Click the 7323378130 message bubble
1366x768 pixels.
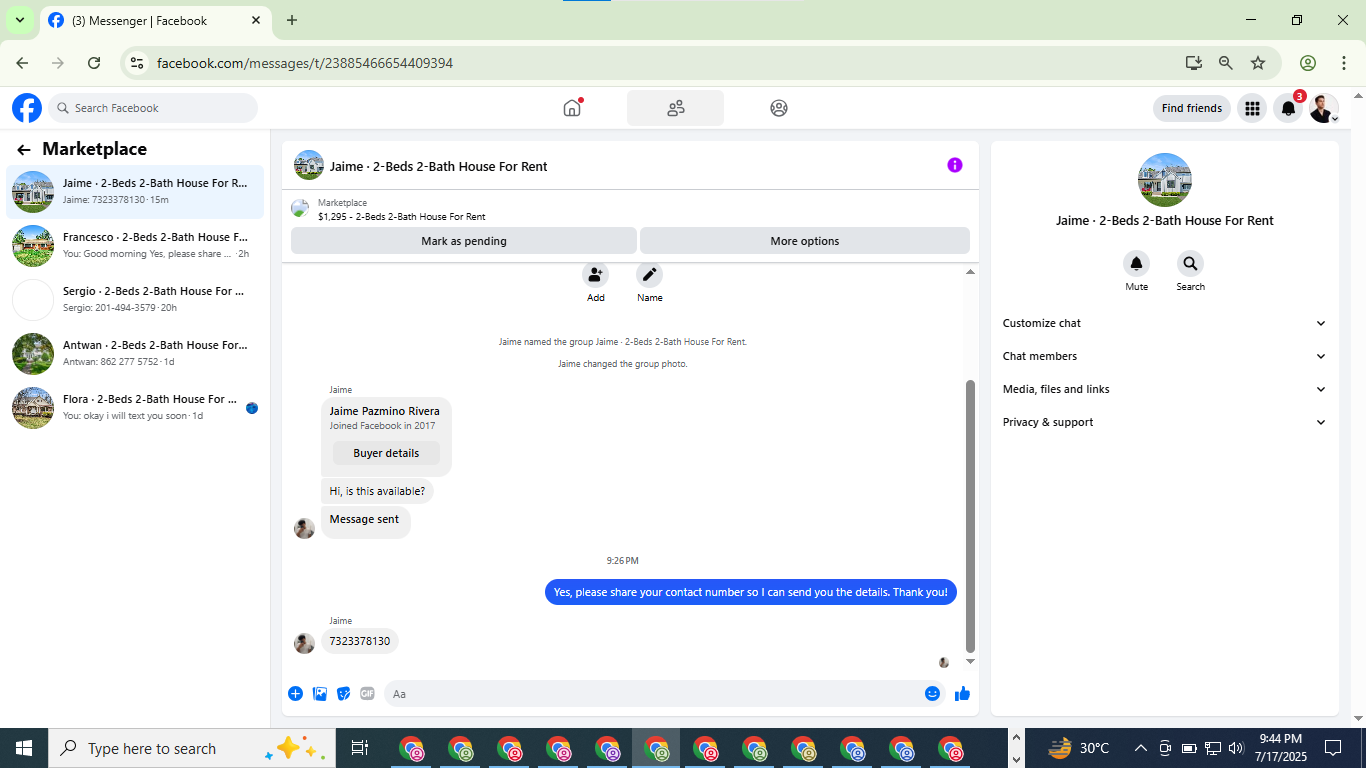click(x=360, y=641)
